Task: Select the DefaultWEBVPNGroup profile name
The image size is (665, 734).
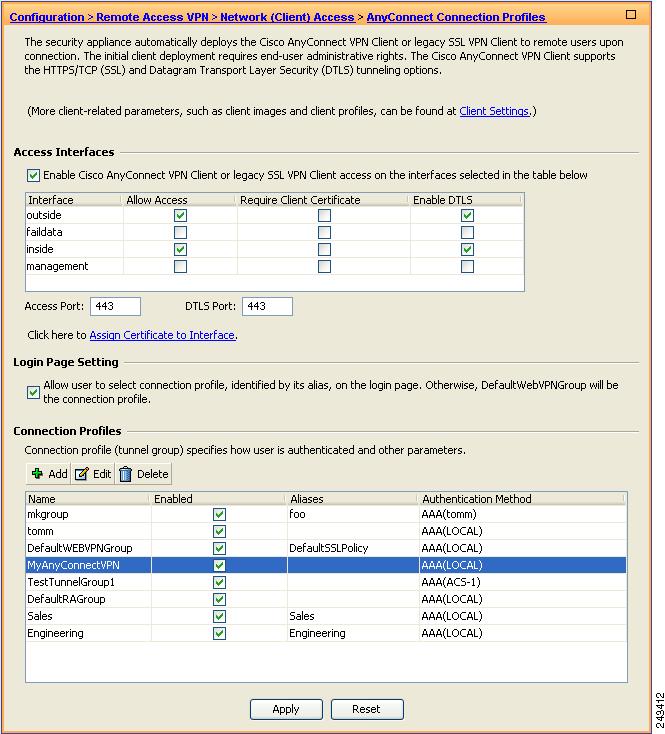Action: [x=80, y=548]
